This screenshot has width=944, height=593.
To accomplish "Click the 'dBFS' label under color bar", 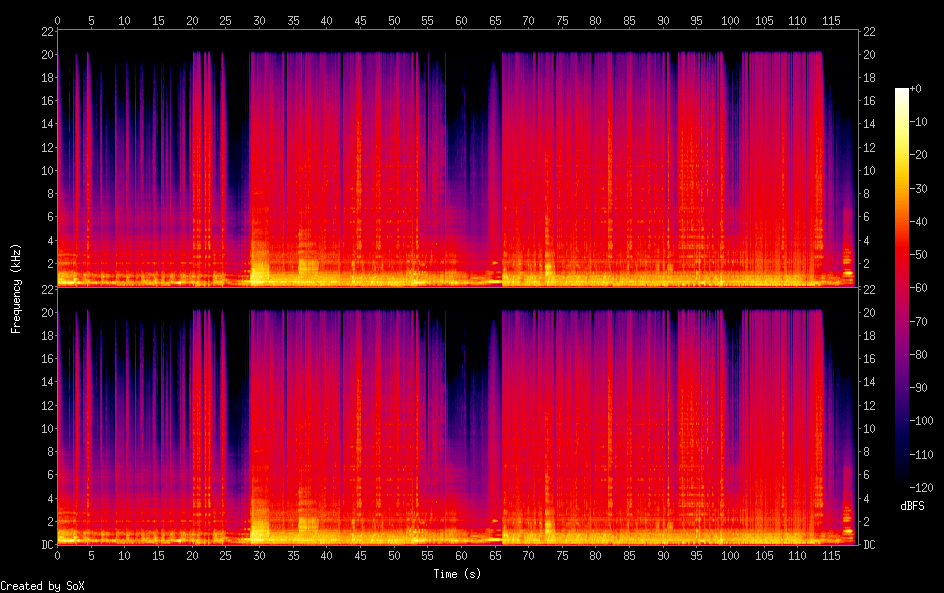I will pyautogui.click(x=912, y=507).
